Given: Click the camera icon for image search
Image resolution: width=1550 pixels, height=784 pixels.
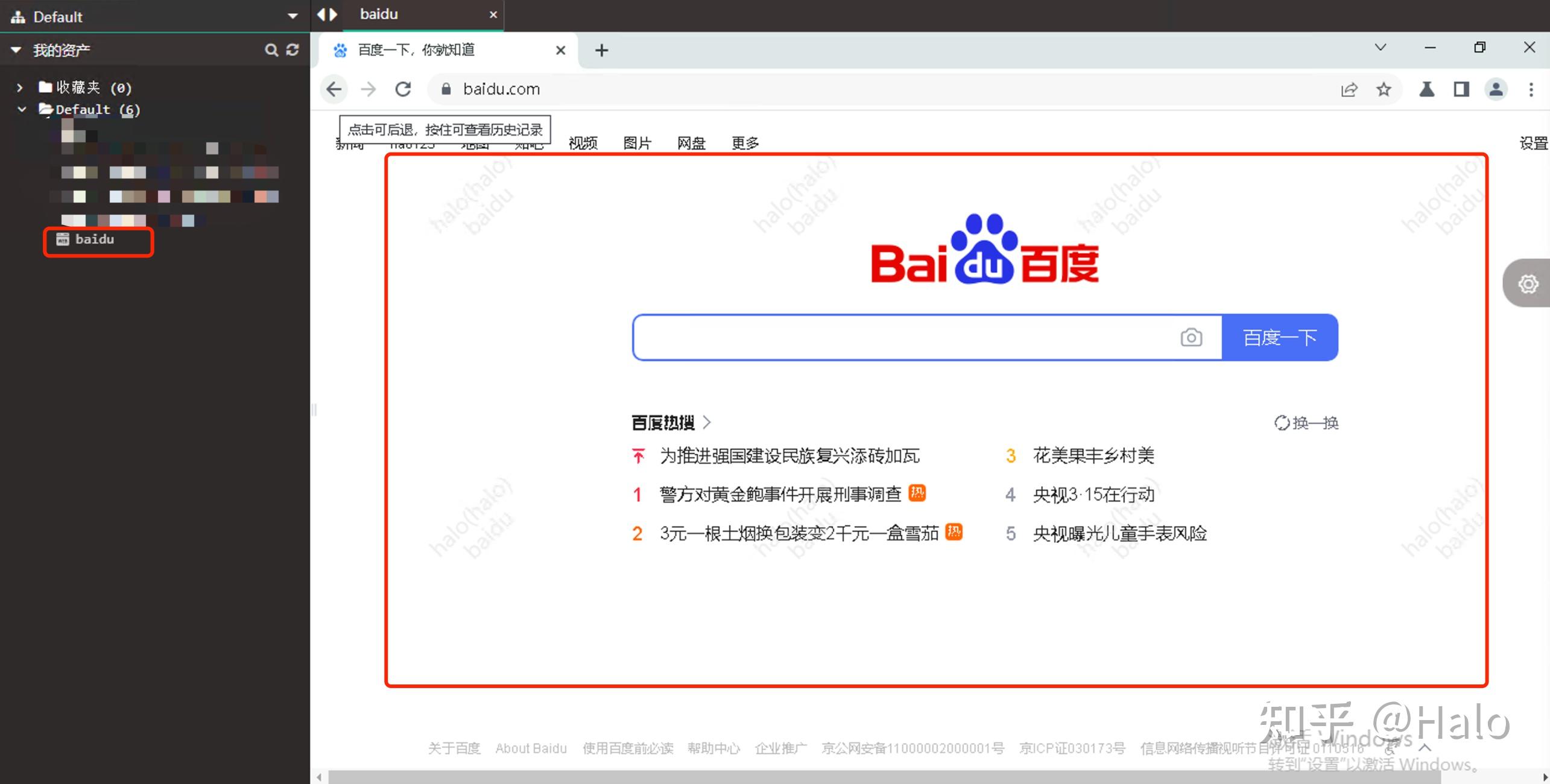Looking at the screenshot, I should point(1191,338).
